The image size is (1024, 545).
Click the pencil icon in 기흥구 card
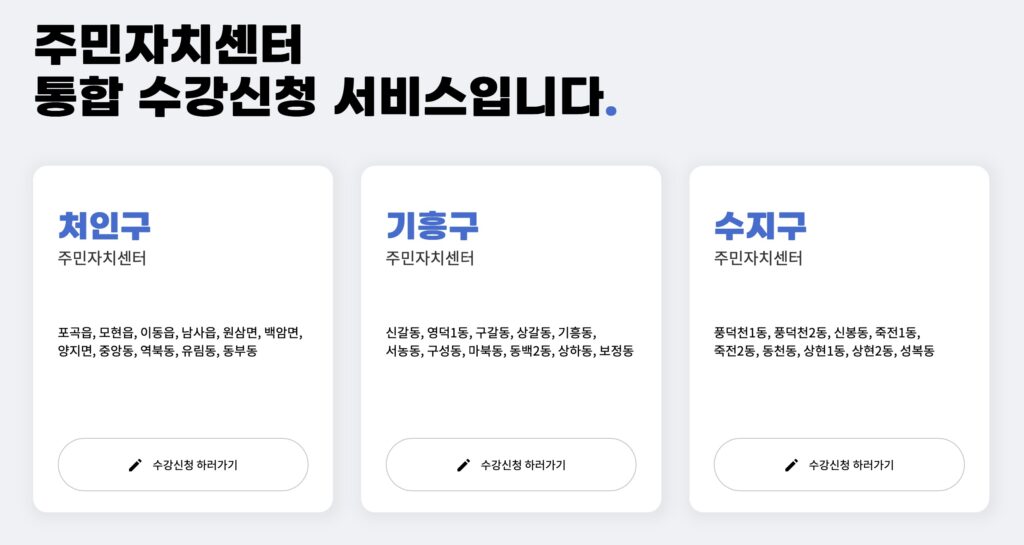(x=463, y=465)
